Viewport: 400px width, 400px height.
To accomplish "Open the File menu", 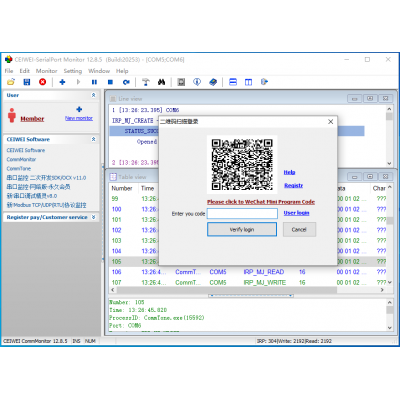I will tap(9, 71).
